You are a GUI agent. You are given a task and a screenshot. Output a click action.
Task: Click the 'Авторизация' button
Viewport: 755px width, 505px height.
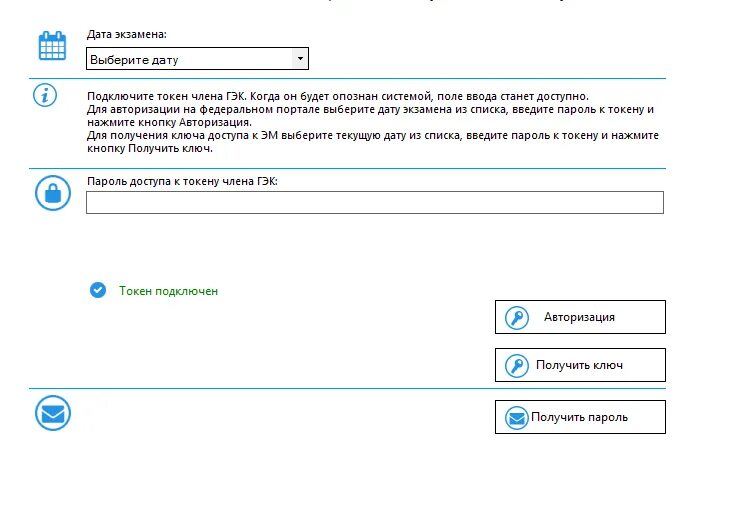click(x=580, y=317)
